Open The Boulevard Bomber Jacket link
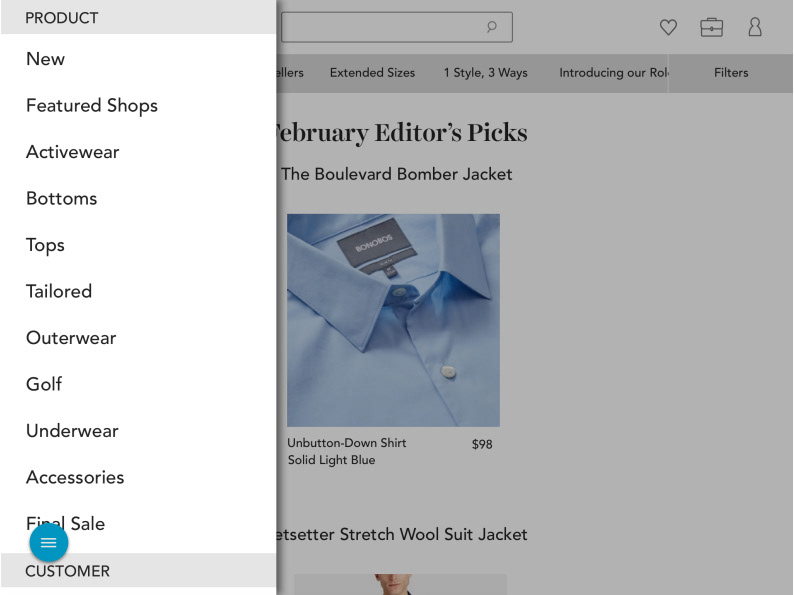The width and height of the screenshot is (794, 595). pos(396,174)
